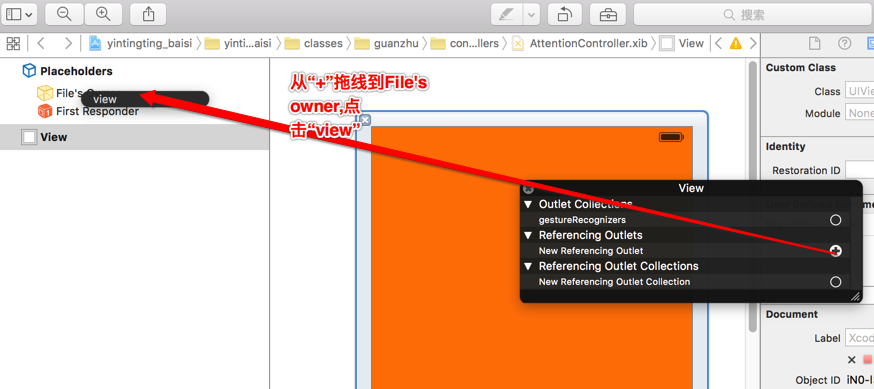Click the Restoration ID field

(860, 170)
